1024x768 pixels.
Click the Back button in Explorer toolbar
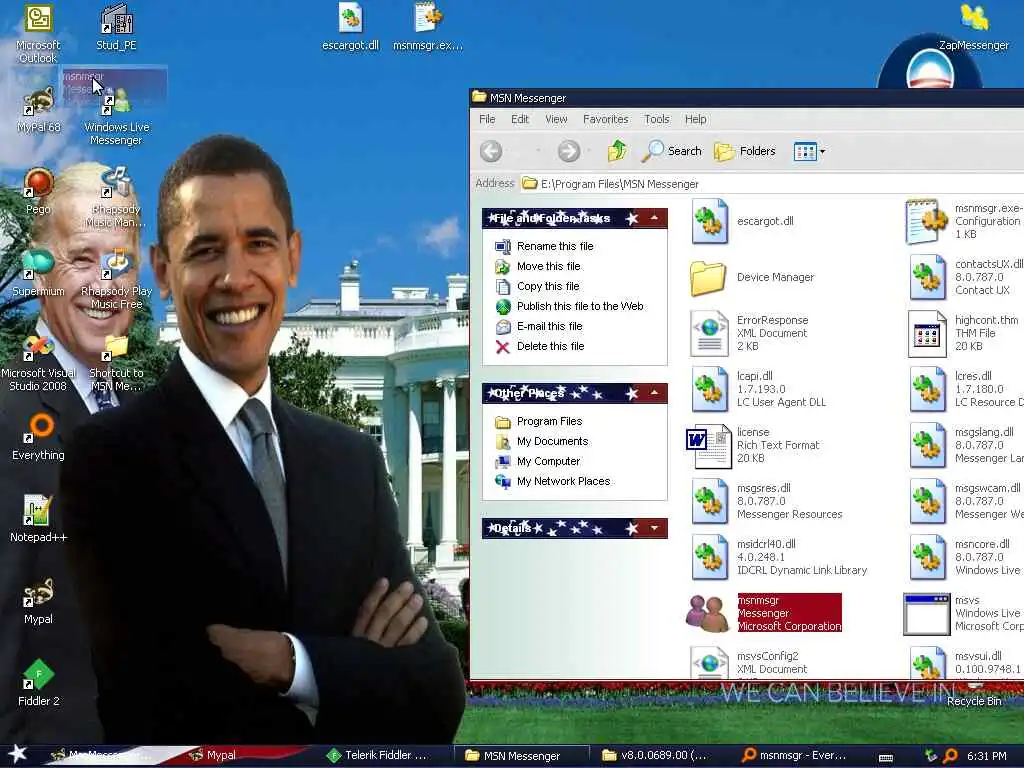point(492,152)
